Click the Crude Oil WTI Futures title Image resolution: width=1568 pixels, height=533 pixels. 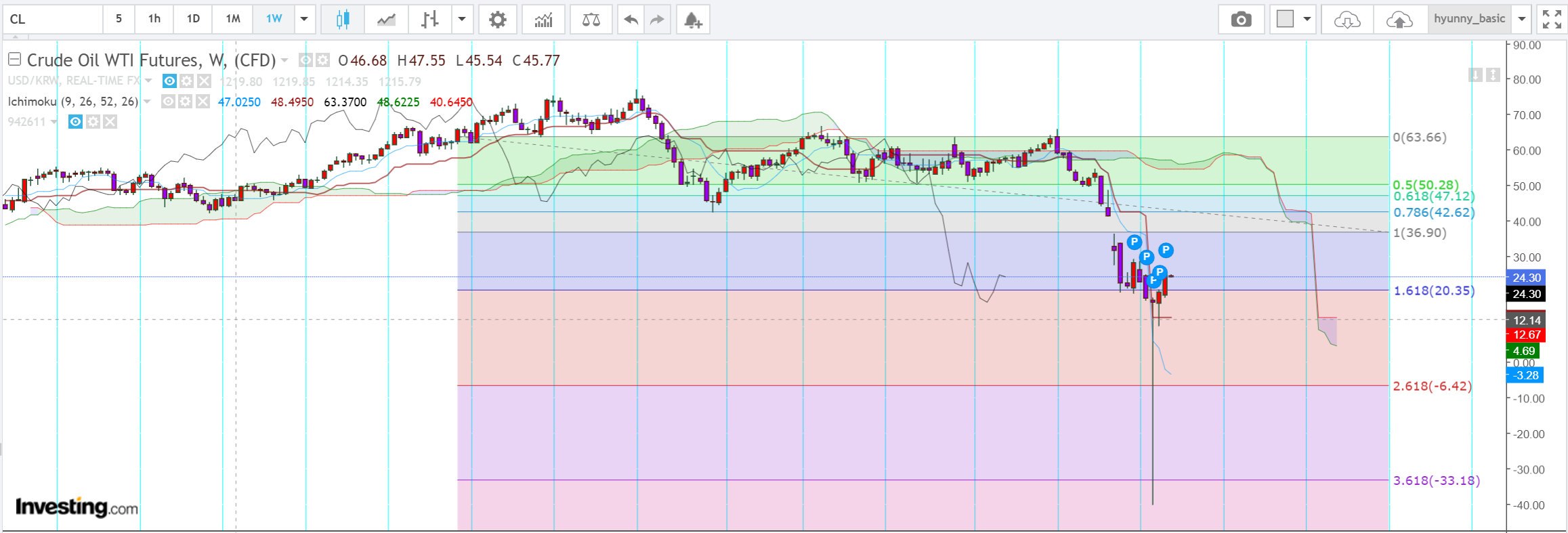pyautogui.click(x=151, y=60)
